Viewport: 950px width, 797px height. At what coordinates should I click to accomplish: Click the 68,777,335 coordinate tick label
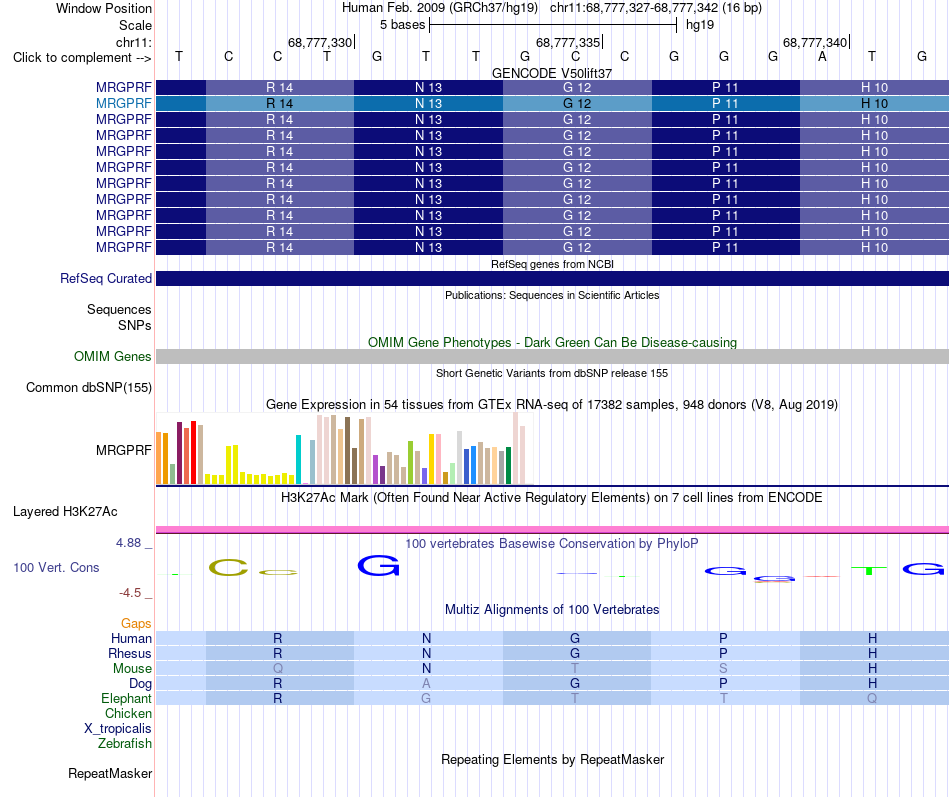pyautogui.click(x=568, y=42)
